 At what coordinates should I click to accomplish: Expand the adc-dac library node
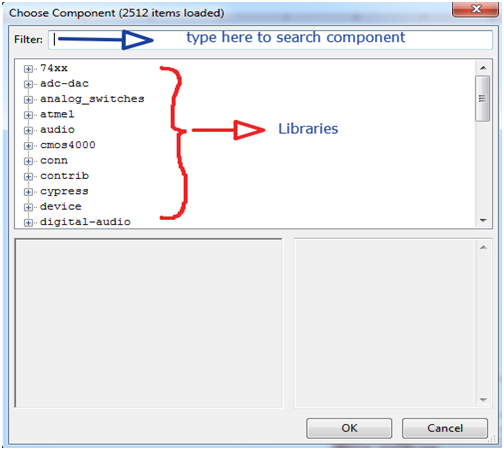tap(28, 84)
